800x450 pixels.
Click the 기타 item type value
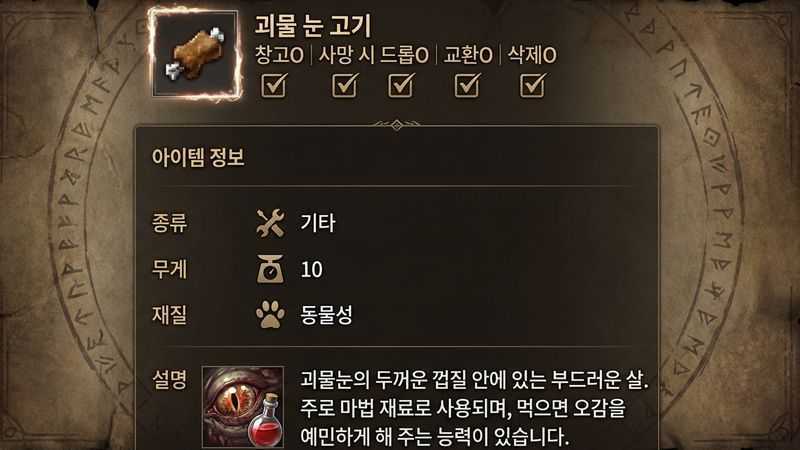coord(318,223)
